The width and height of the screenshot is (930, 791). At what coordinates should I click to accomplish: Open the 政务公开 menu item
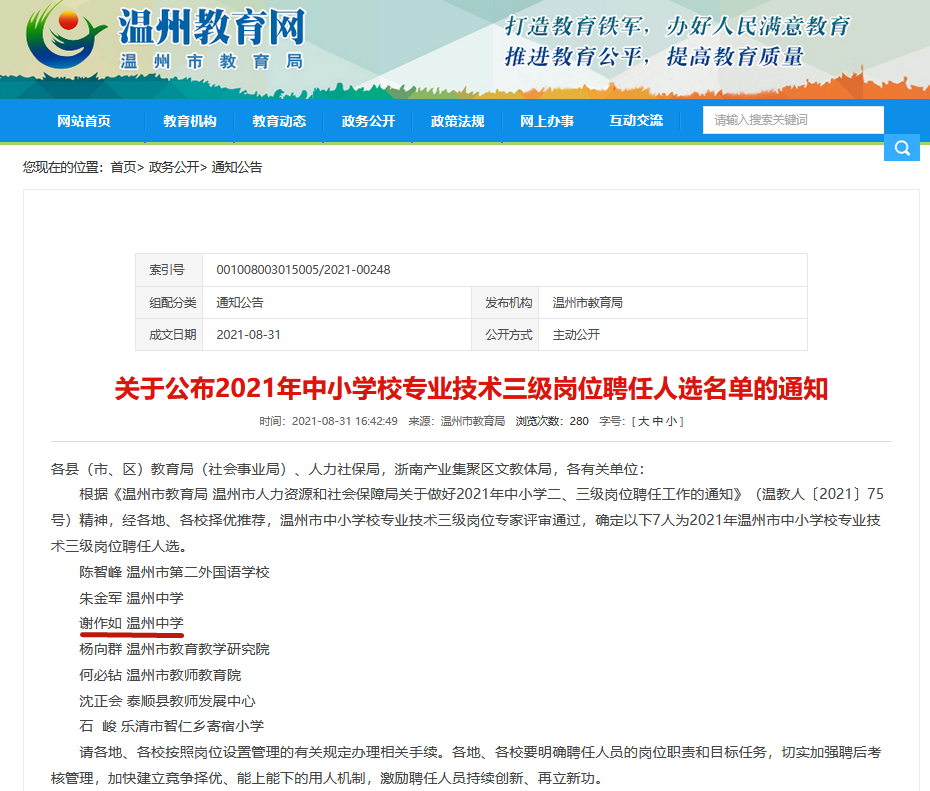368,120
